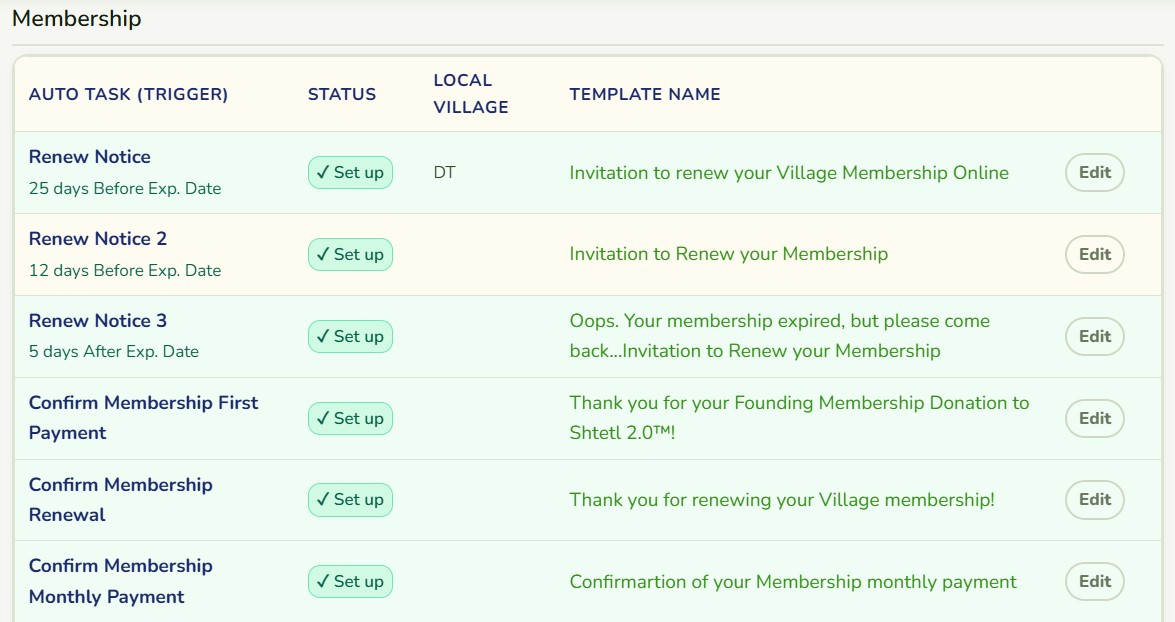Edit Confirm Membership First Payment task

(x=1094, y=418)
